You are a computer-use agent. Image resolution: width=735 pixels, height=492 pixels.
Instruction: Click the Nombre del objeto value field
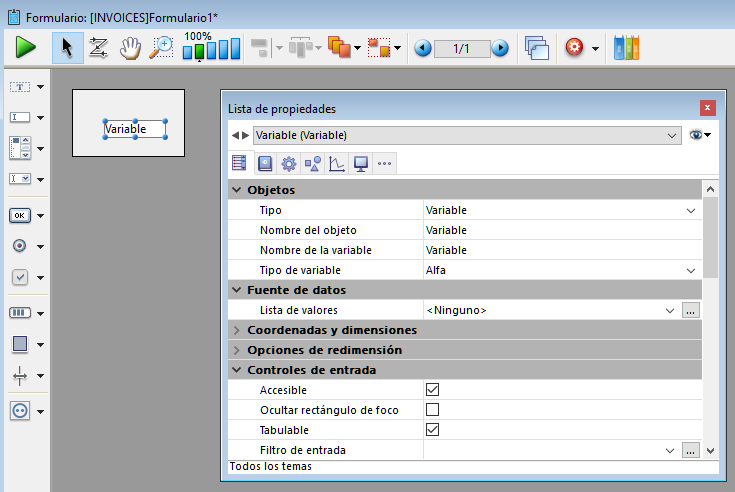pos(560,230)
